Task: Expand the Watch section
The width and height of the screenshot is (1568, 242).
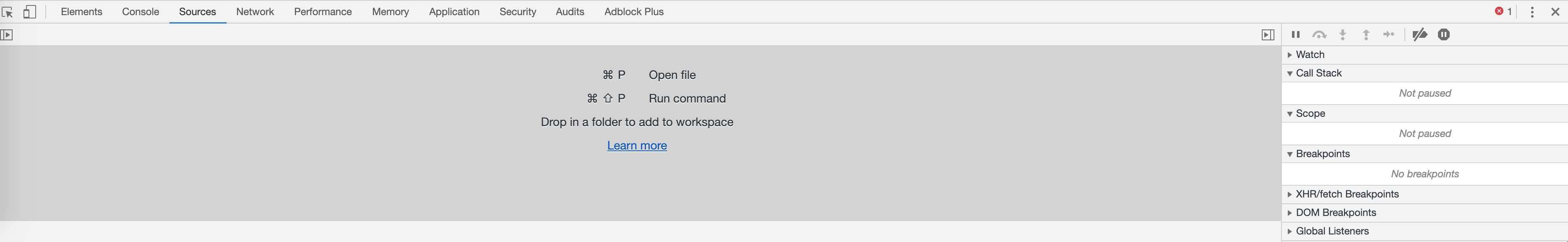Action: click(1310, 55)
